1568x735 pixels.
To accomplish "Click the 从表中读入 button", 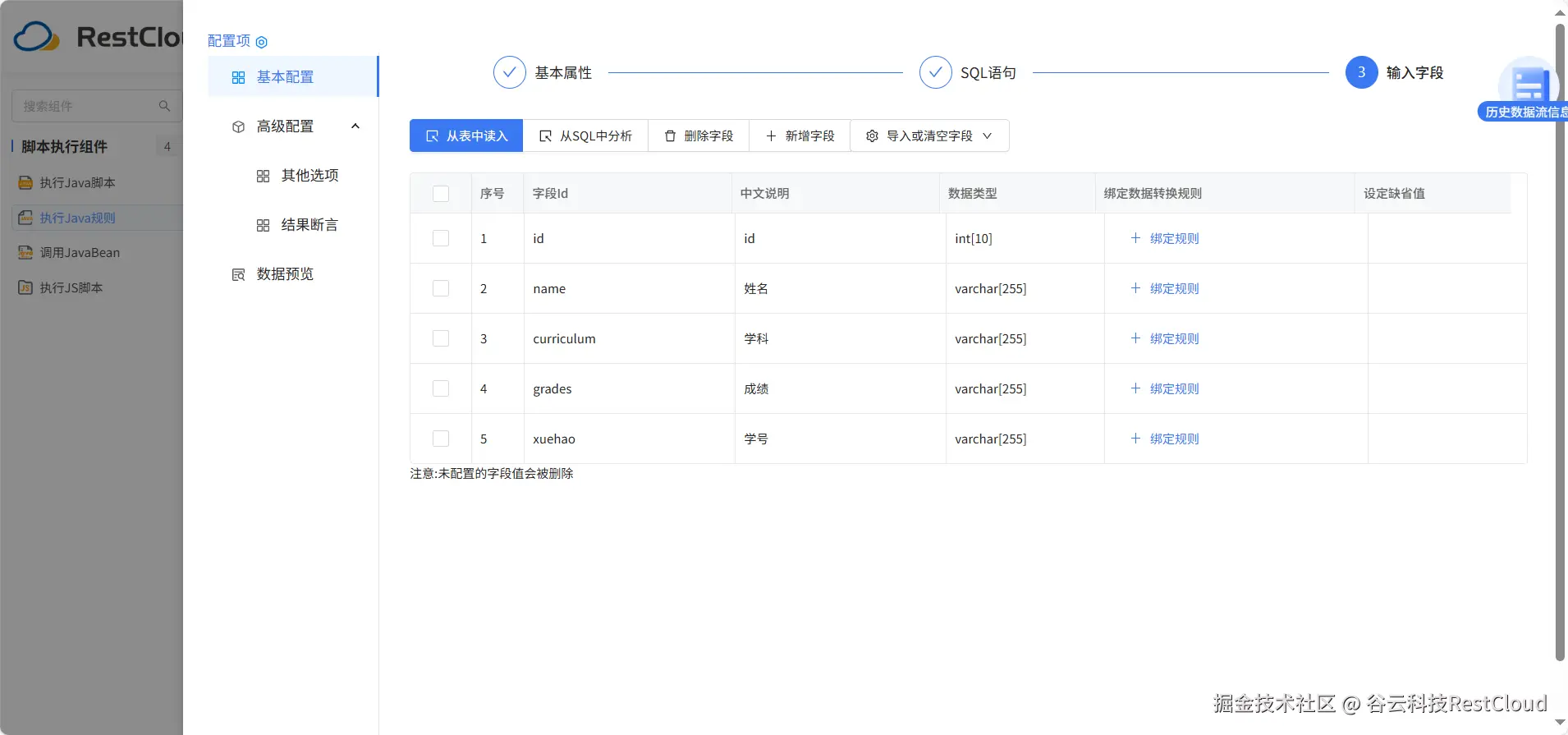I will [466, 136].
